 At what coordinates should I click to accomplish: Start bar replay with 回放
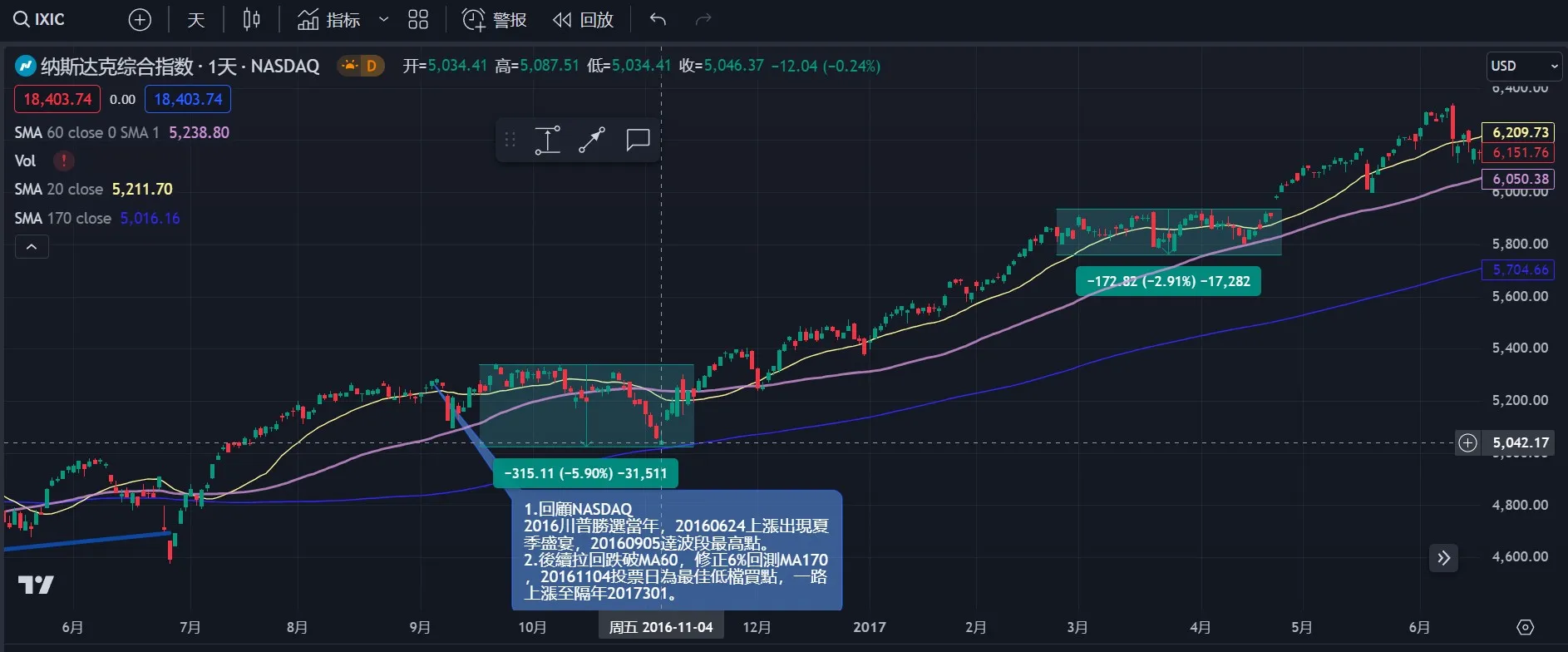pyautogui.click(x=583, y=19)
